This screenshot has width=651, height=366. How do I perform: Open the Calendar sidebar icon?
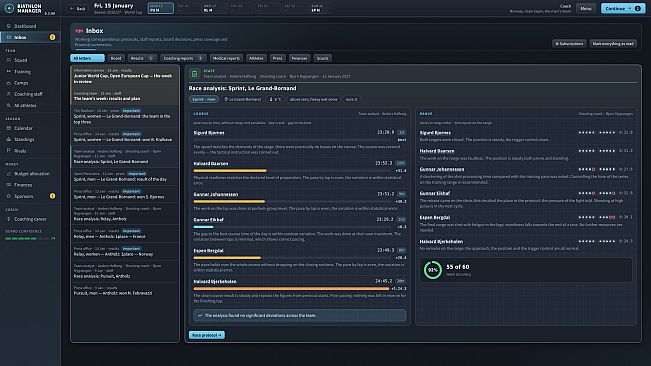click(x=9, y=128)
